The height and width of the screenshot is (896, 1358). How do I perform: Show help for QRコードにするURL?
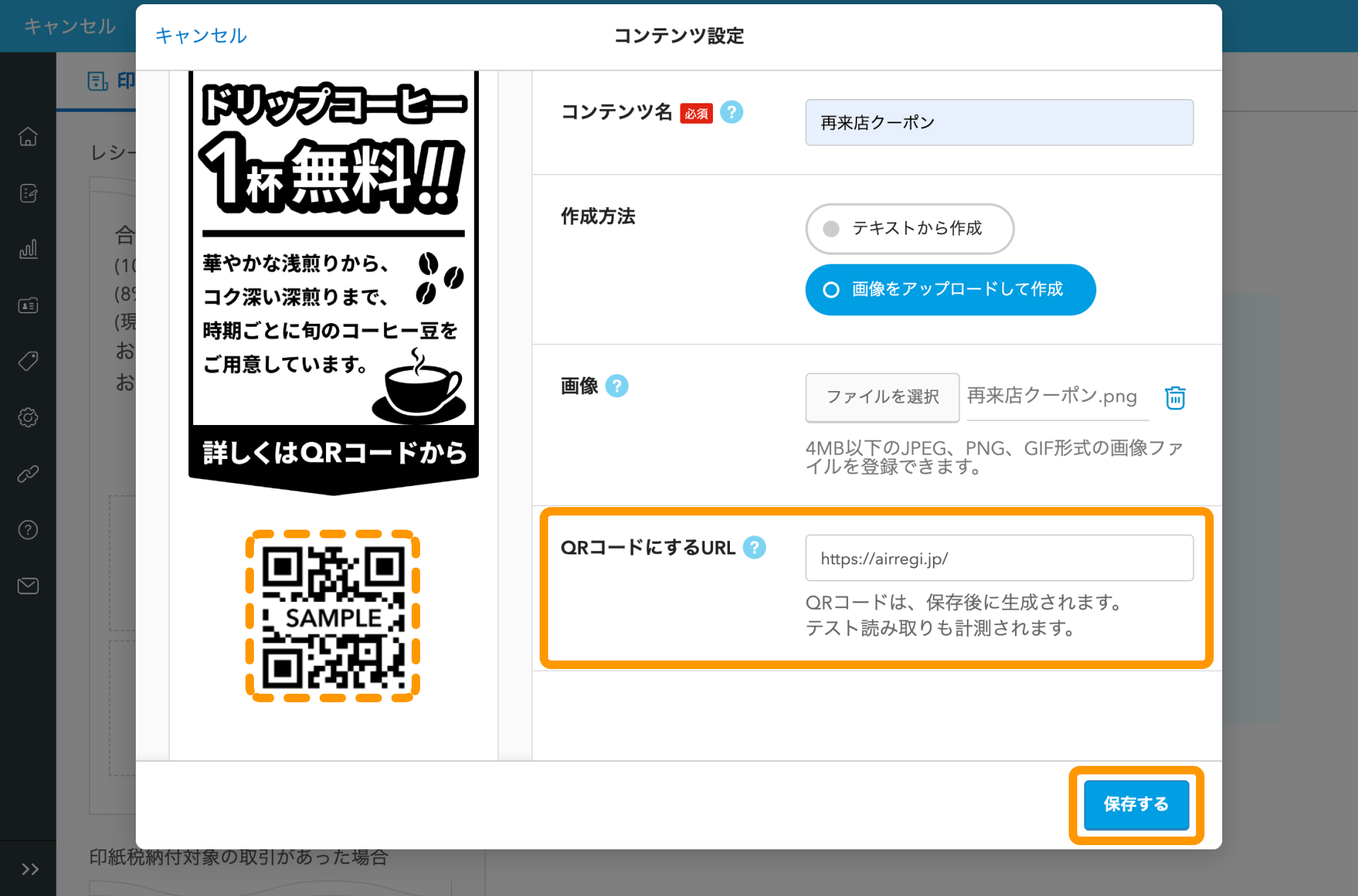pos(755,547)
